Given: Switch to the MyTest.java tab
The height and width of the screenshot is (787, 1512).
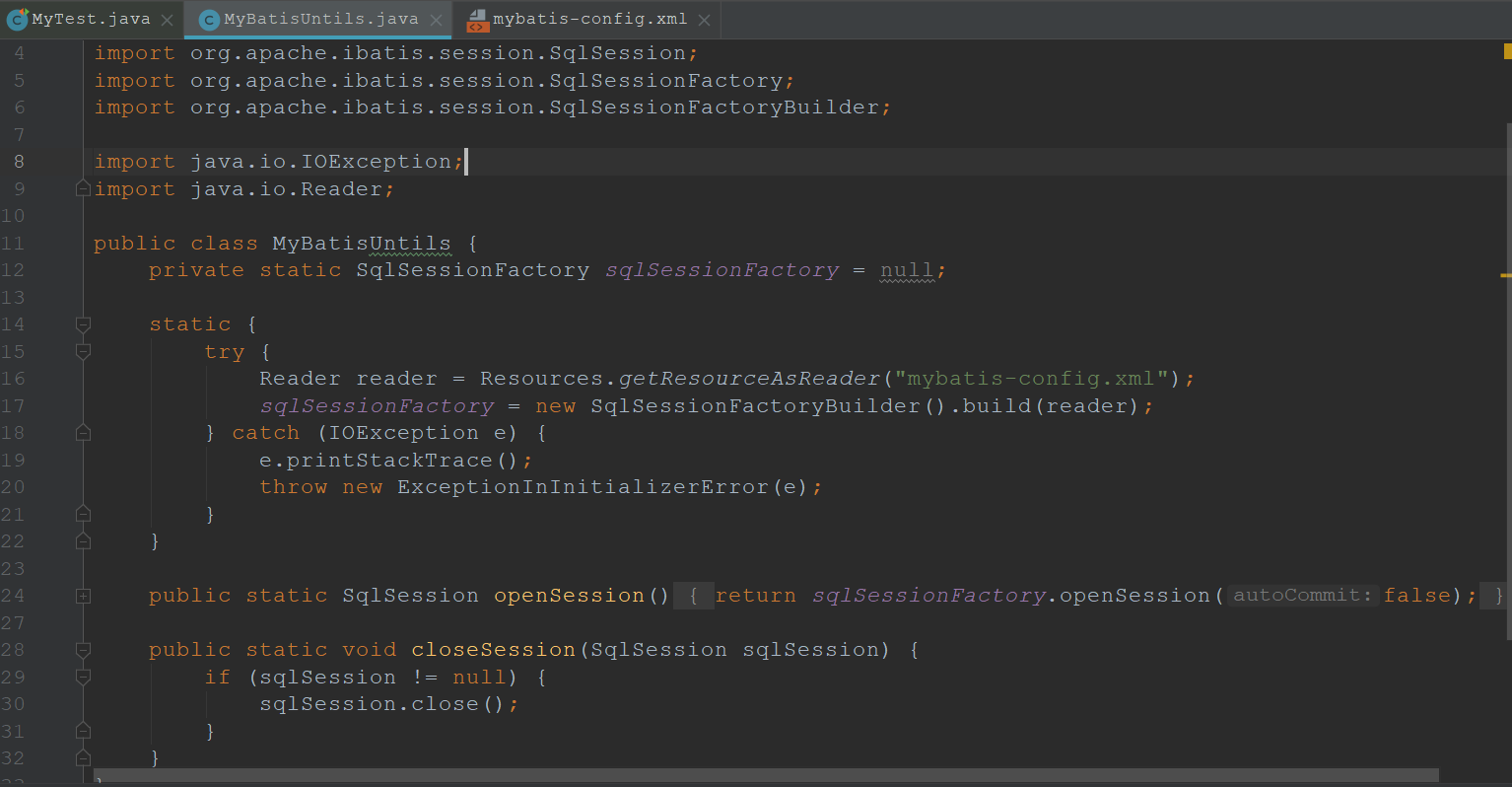Looking at the screenshot, I should [91, 20].
